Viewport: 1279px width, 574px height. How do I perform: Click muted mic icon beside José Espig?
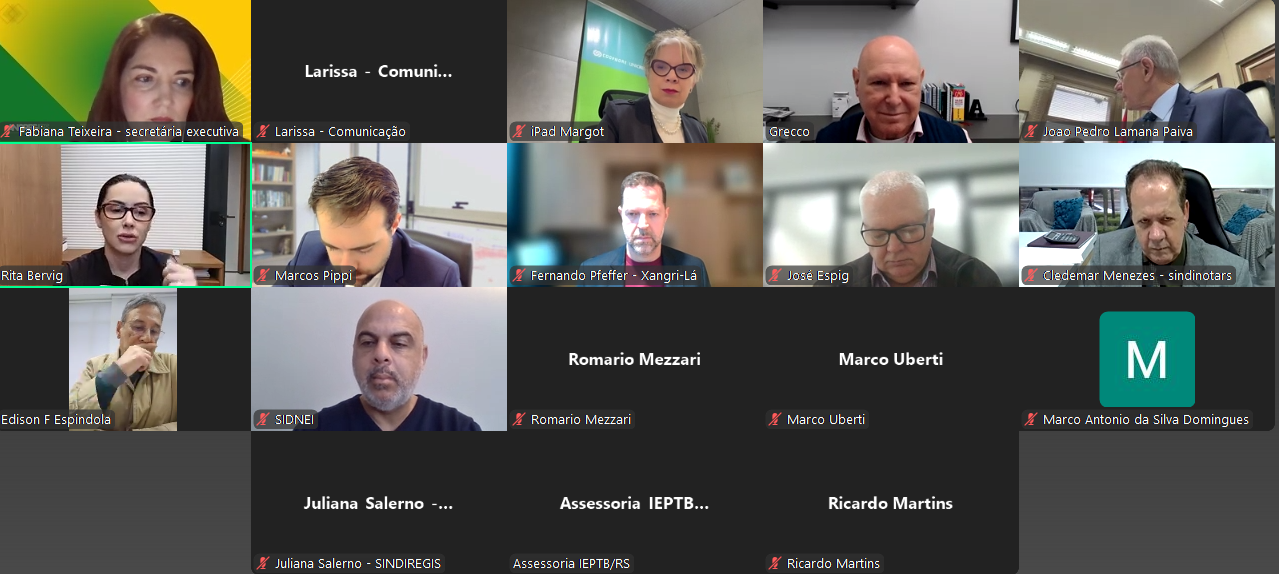[776, 275]
